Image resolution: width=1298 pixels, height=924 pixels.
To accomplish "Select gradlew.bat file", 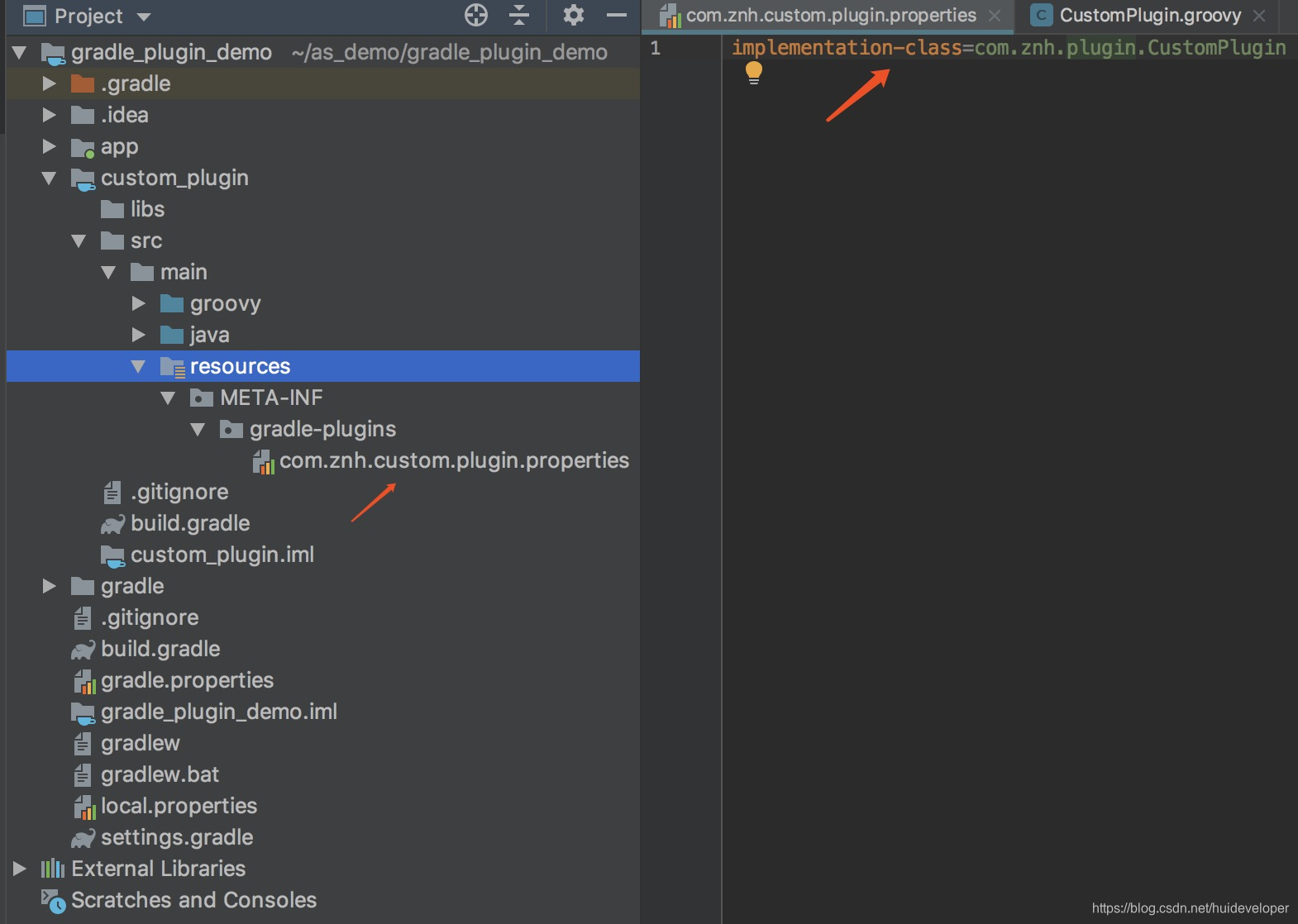I will pos(160,774).
